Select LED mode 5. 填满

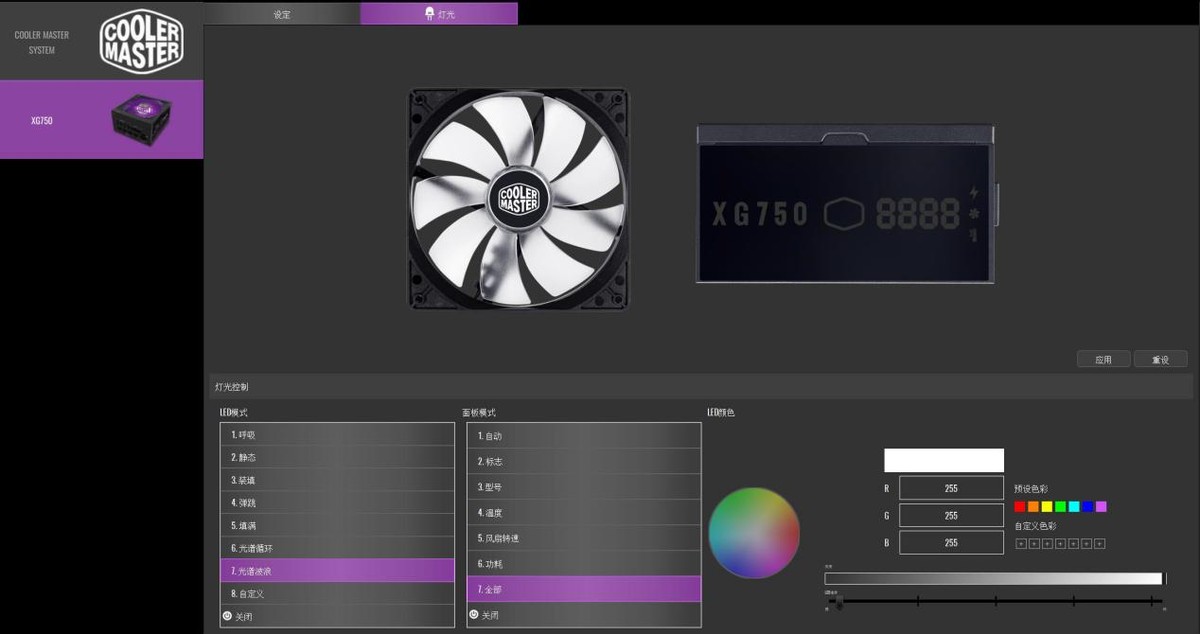click(337, 525)
